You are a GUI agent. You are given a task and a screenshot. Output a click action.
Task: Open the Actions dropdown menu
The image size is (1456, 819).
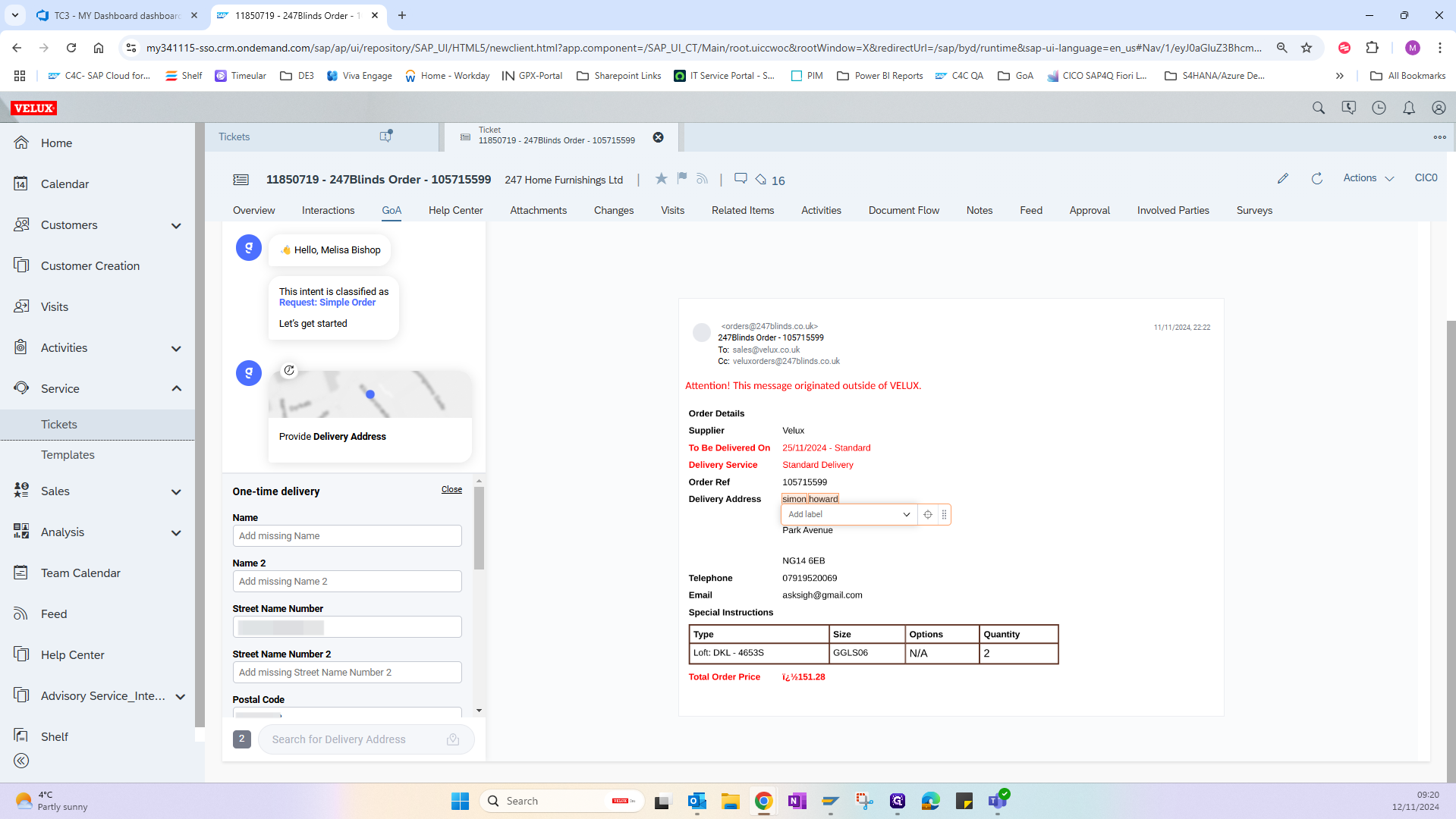[x=1368, y=178]
